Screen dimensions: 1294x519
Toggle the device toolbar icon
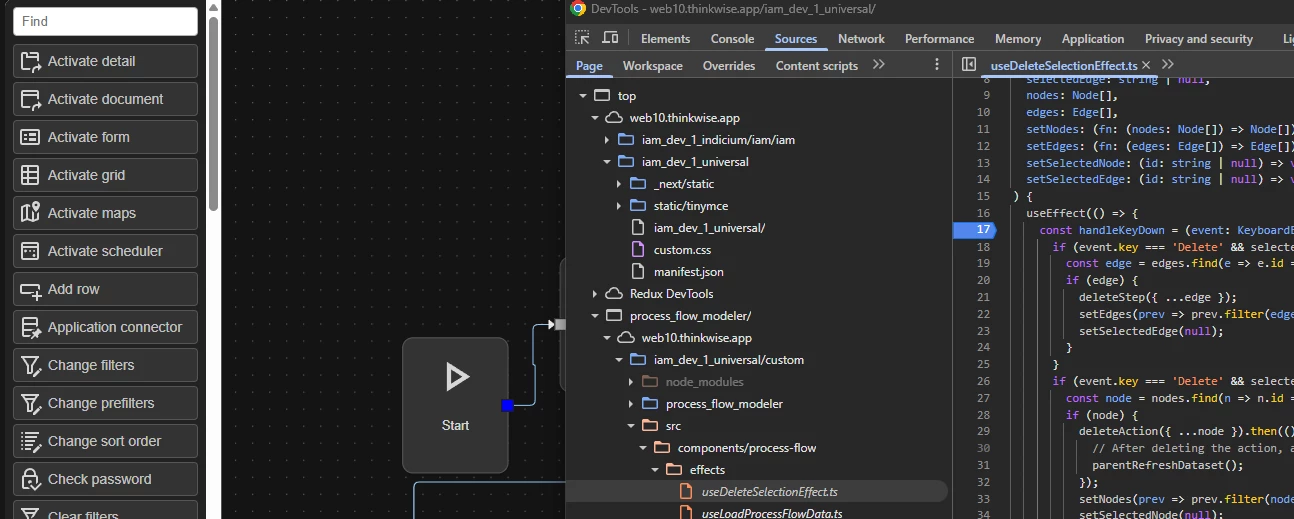tap(610, 38)
